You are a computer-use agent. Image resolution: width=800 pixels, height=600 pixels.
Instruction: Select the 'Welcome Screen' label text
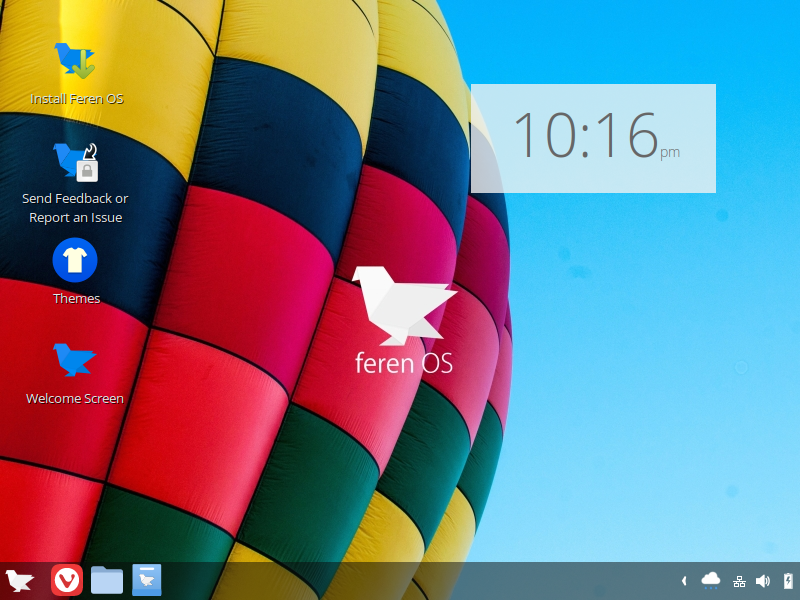(x=75, y=398)
